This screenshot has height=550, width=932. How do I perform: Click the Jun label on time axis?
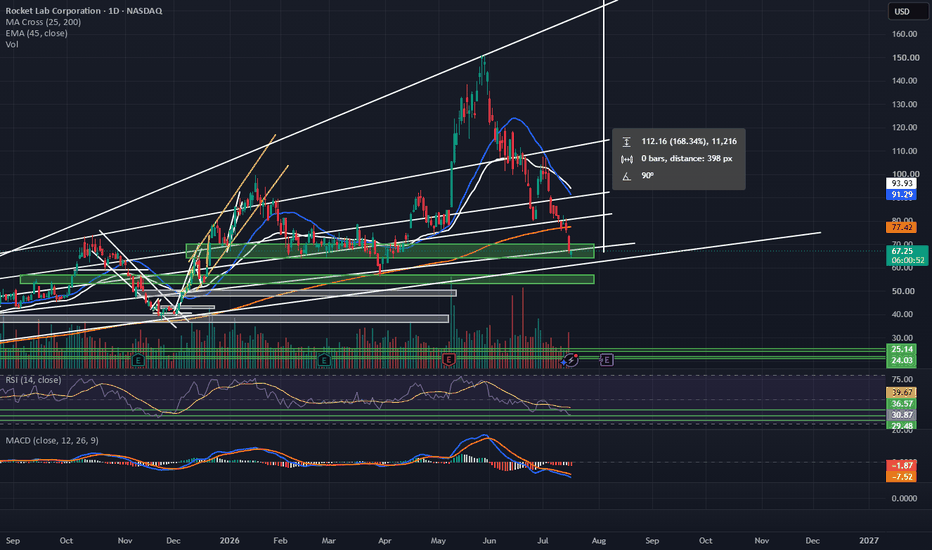click(x=489, y=540)
